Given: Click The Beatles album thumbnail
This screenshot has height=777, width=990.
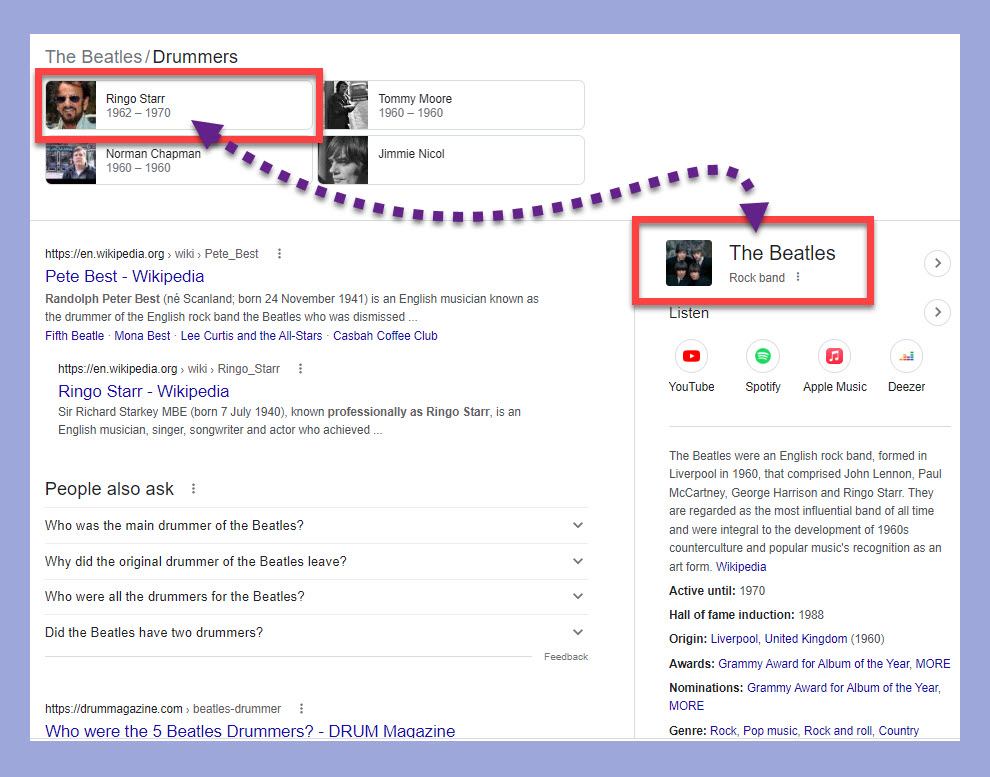Looking at the screenshot, I should 689,263.
